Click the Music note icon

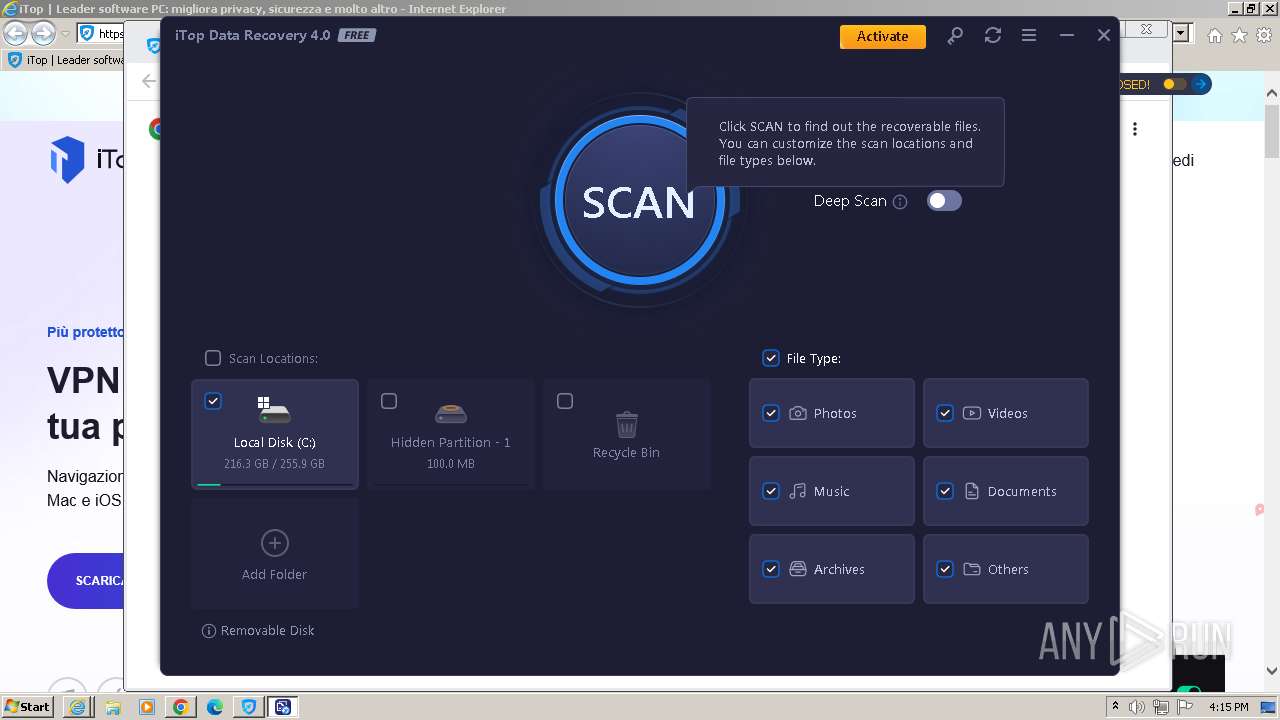point(798,491)
